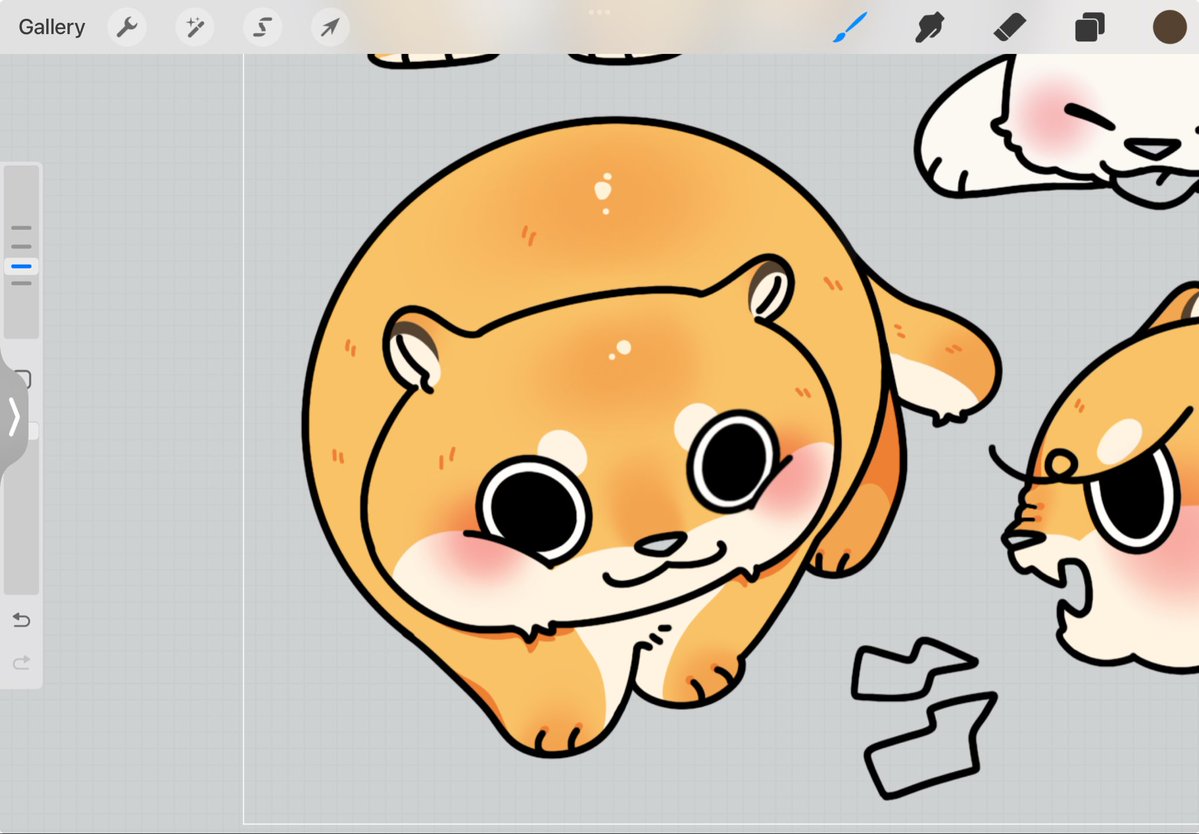Undo the last stroke

click(21, 620)
